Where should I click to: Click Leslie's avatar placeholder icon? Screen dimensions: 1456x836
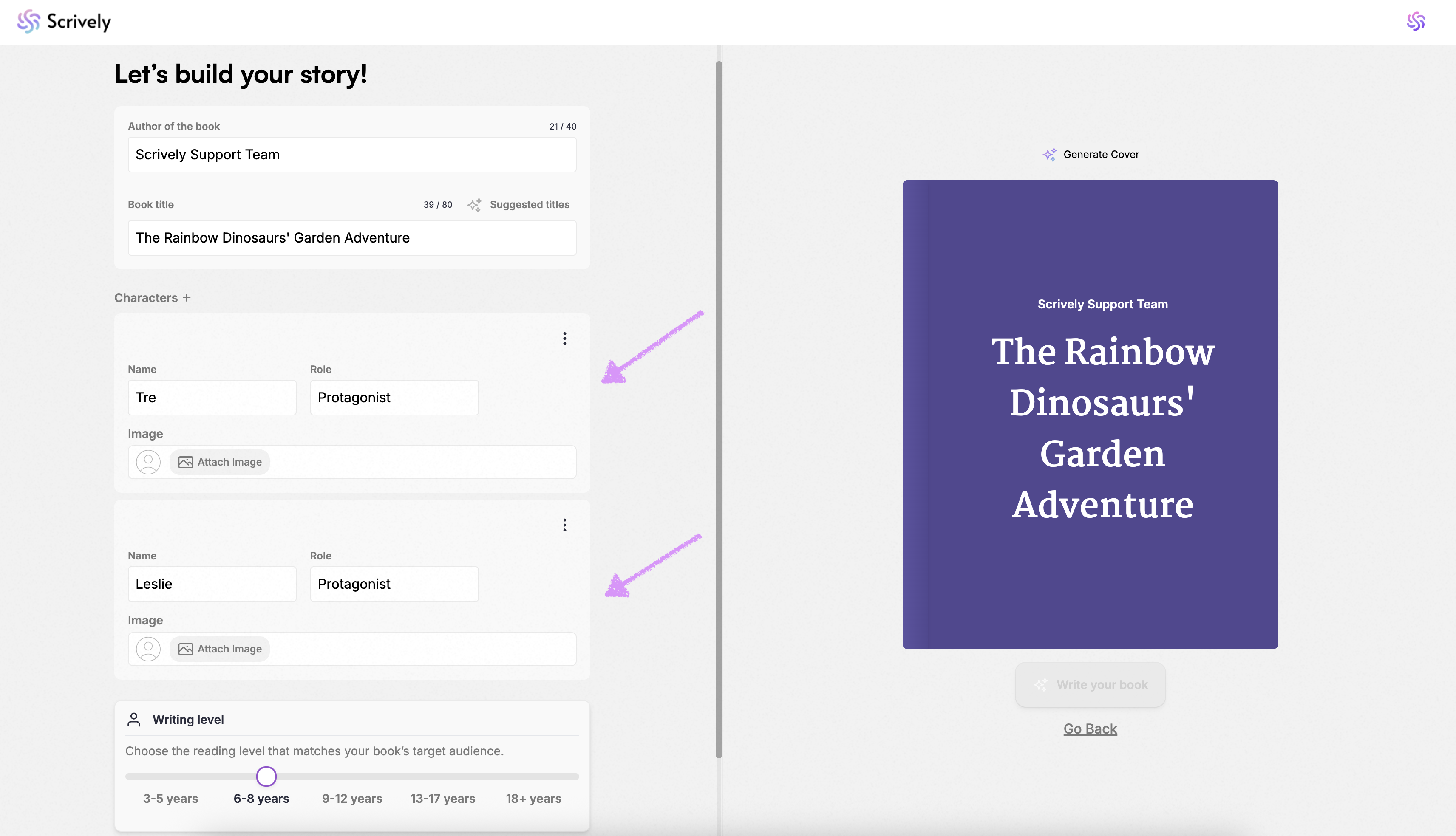coord(148,649)
